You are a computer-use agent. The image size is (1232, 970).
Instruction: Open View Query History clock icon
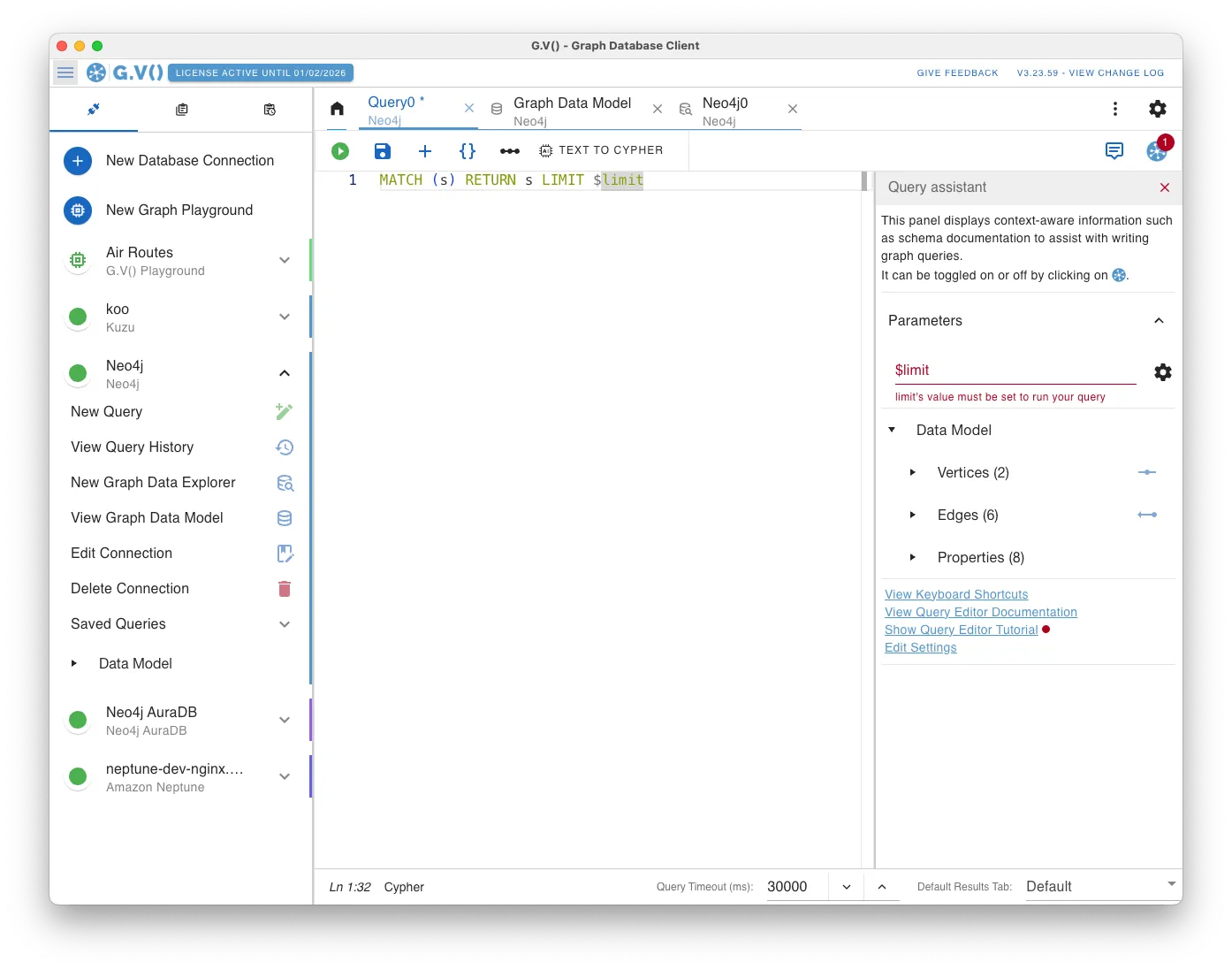click(285, 447)
